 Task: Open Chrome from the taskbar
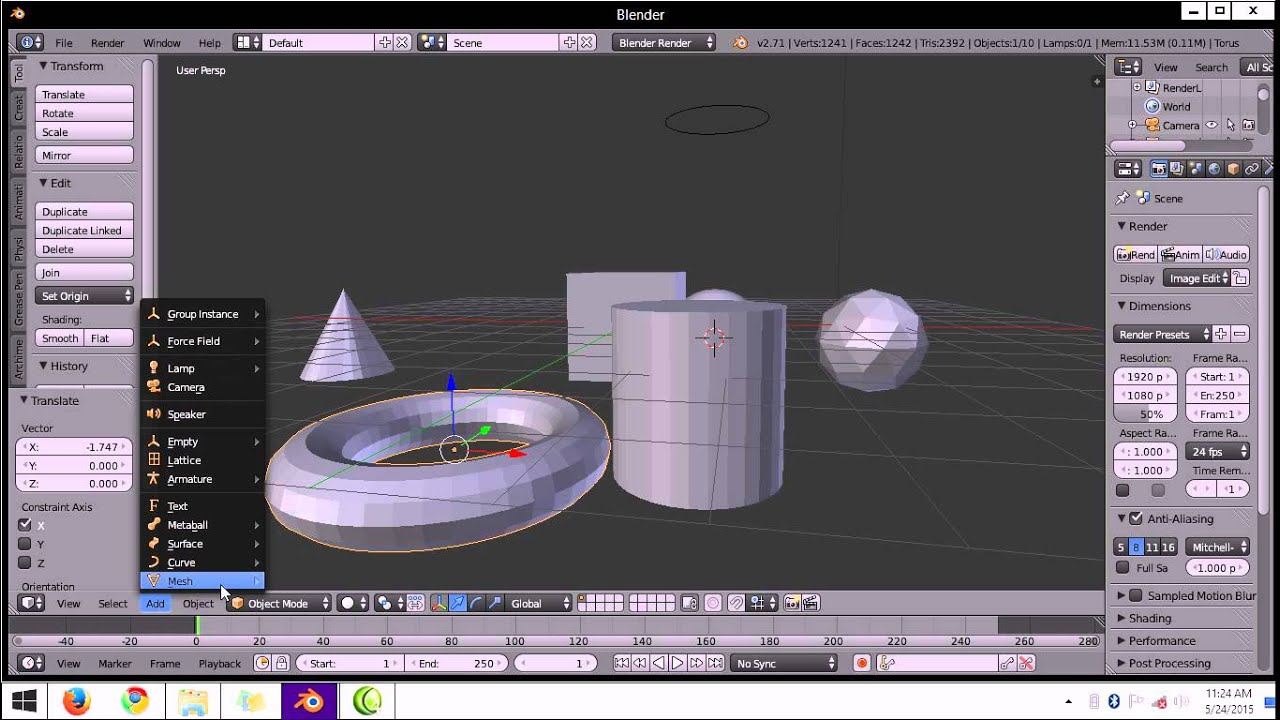pyautogui.click(x=135, y=701)
